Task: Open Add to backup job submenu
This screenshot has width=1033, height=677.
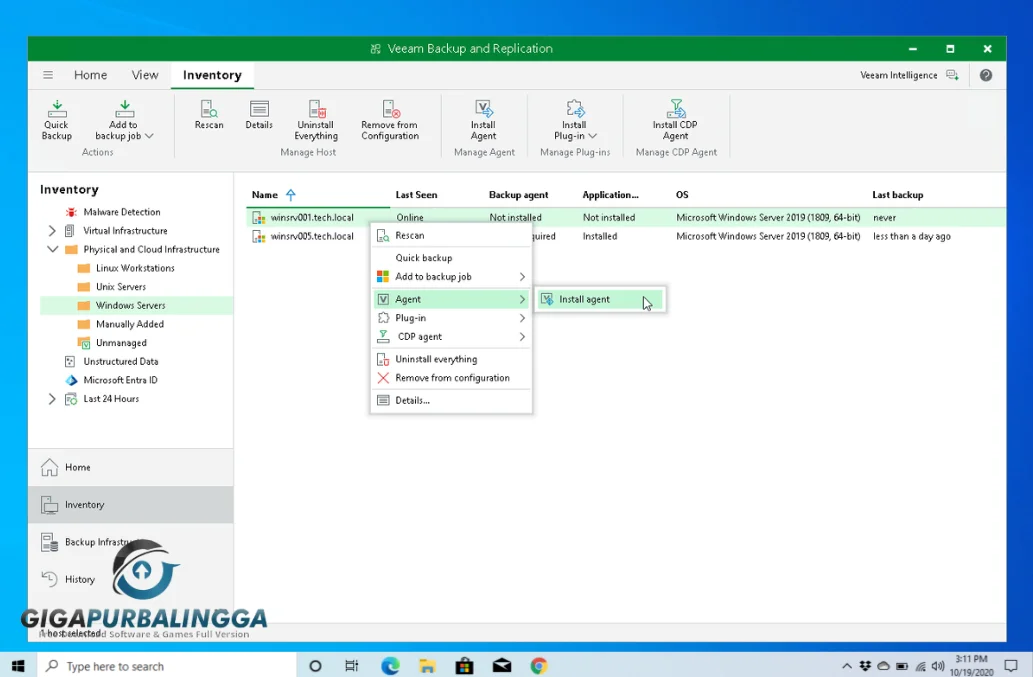Action: pyautogui.click(x=451, y=277)
